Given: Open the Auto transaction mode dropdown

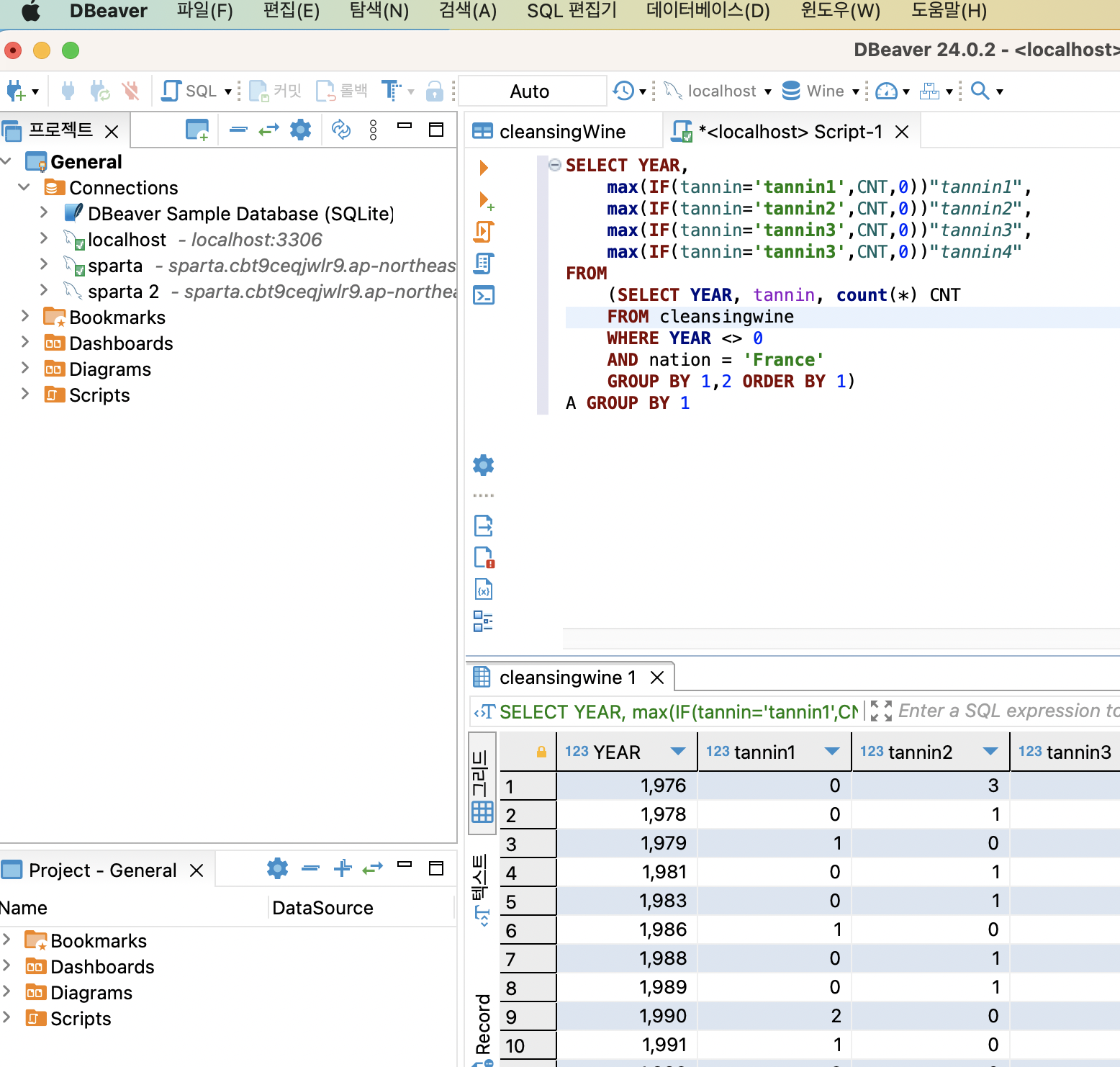Looking at the screenshot, I should [x=530, y=91].
